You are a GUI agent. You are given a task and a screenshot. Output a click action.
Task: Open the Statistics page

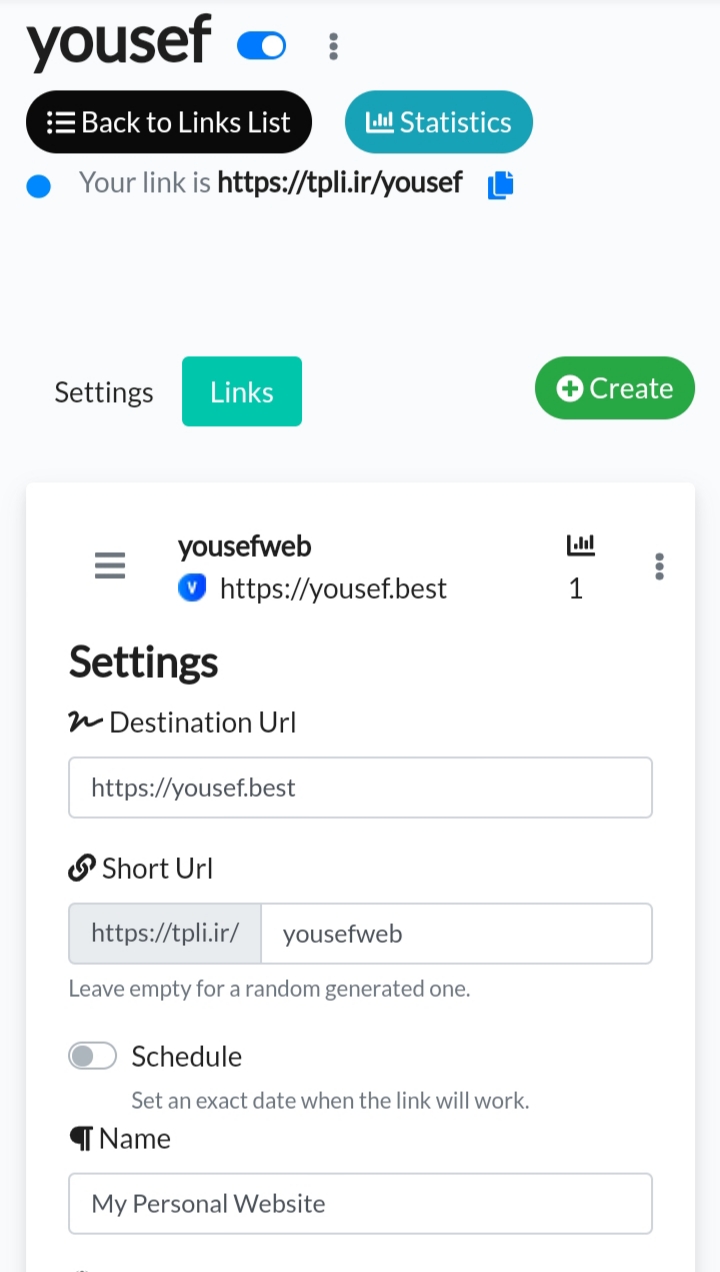pyautogui.click(x=439, y=123)
